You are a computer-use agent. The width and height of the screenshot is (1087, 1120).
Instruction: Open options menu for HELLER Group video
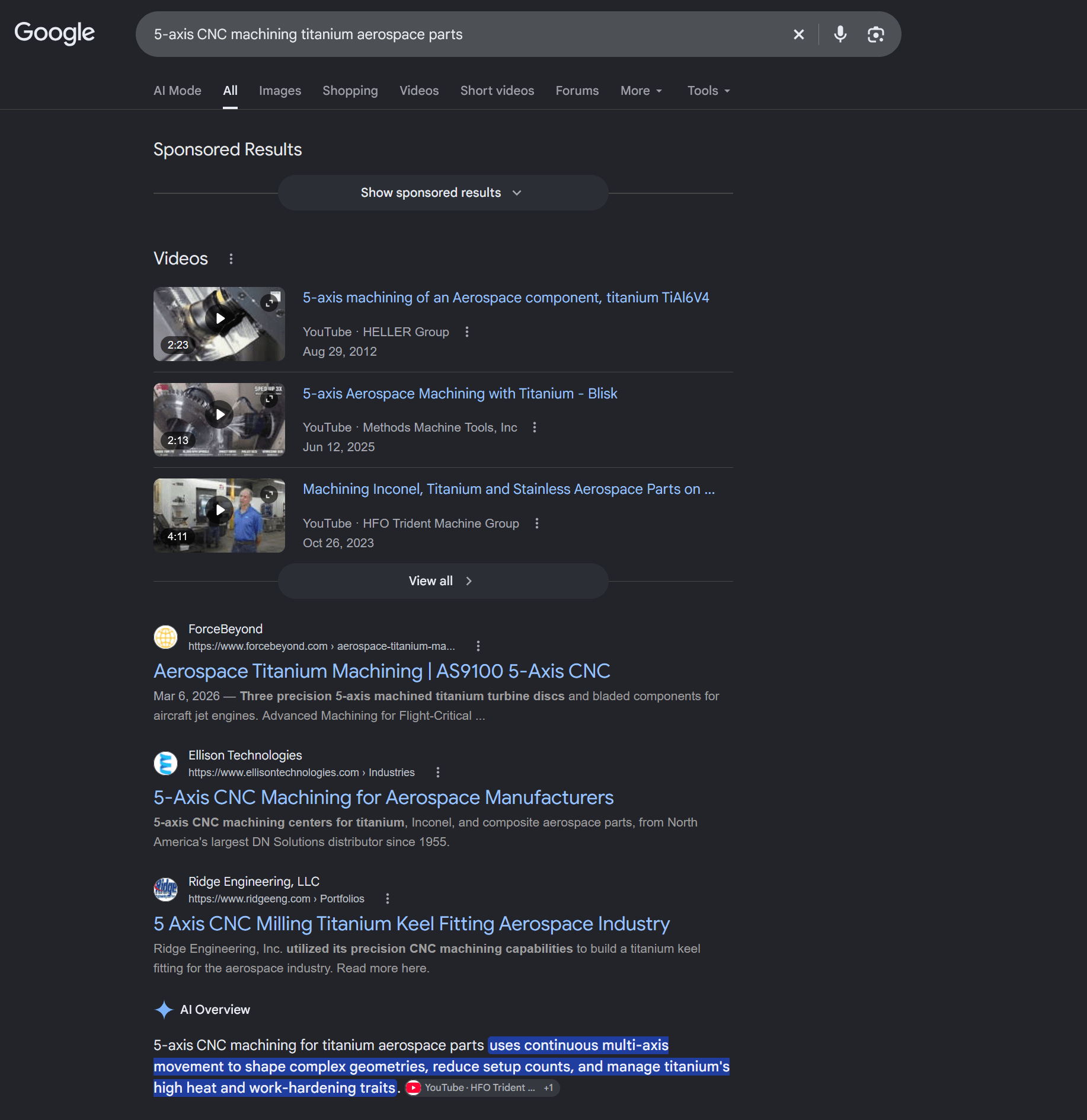467,332
